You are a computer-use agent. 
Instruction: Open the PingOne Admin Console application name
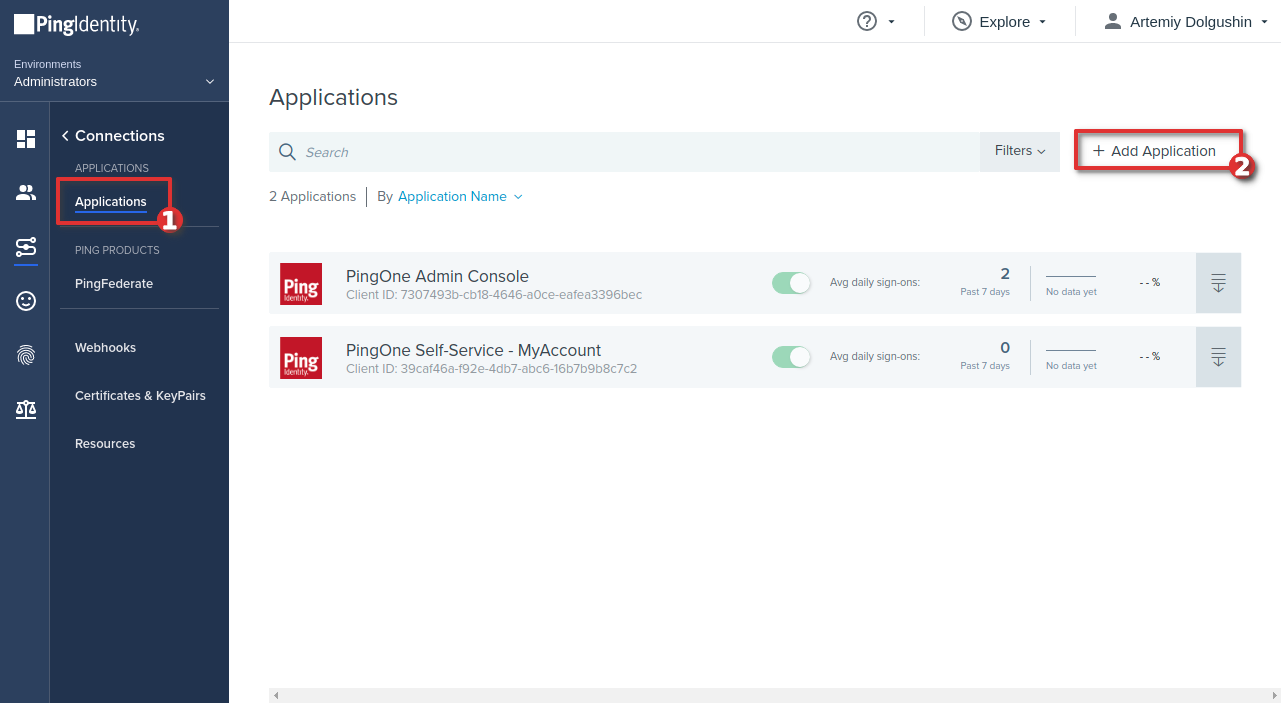[x=437, y=276]
